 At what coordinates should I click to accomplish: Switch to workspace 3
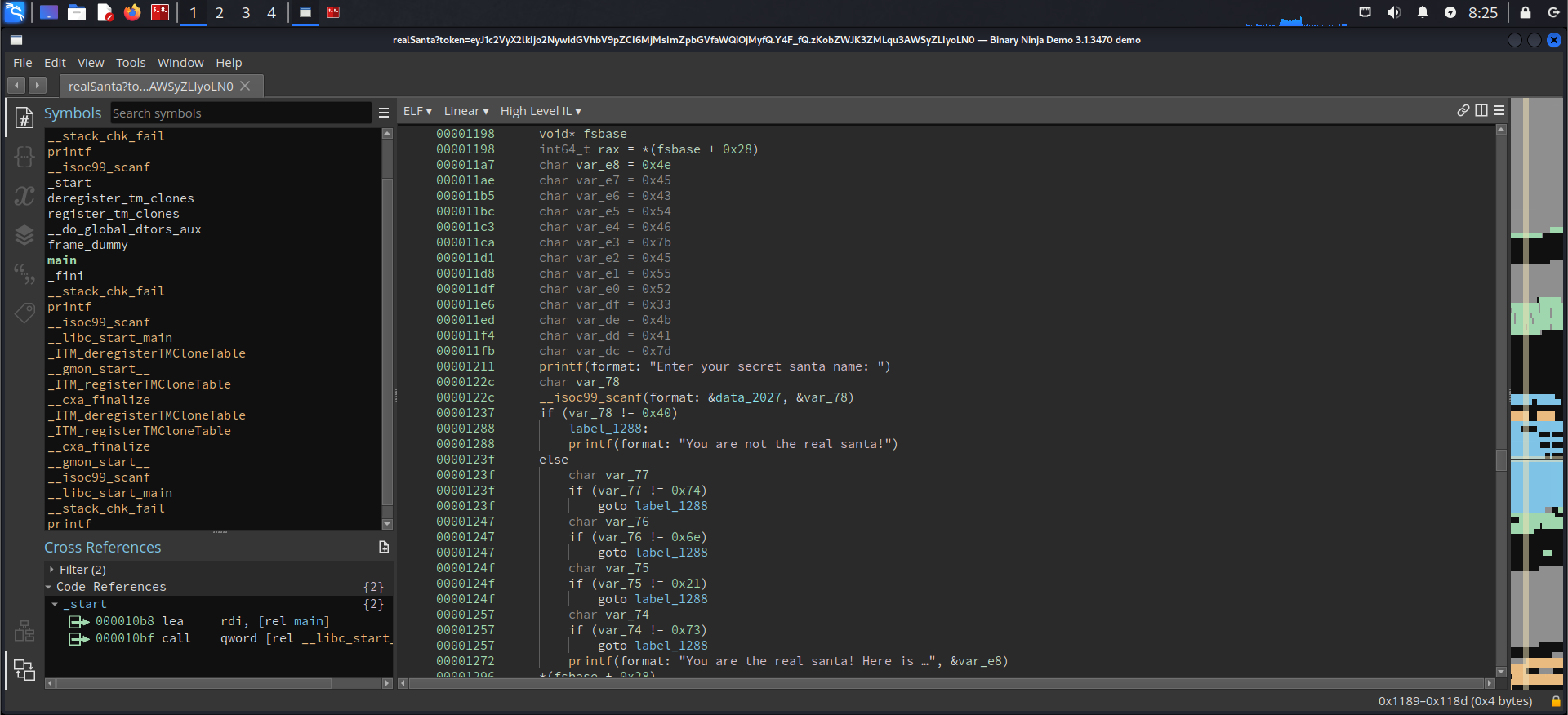coord(246,13)
